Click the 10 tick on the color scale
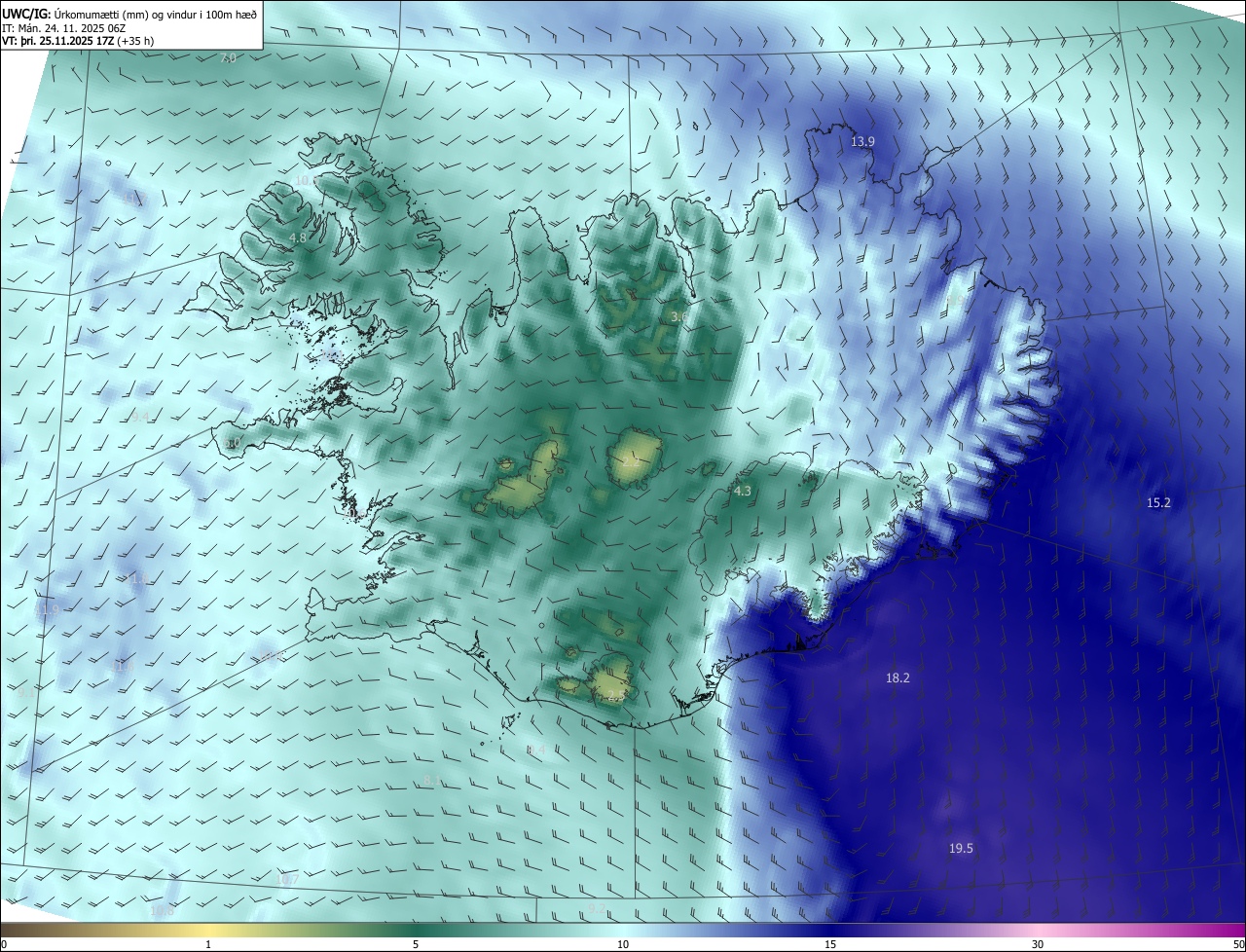The height and width of the screenshot is (952, 1246). point(623,944)
